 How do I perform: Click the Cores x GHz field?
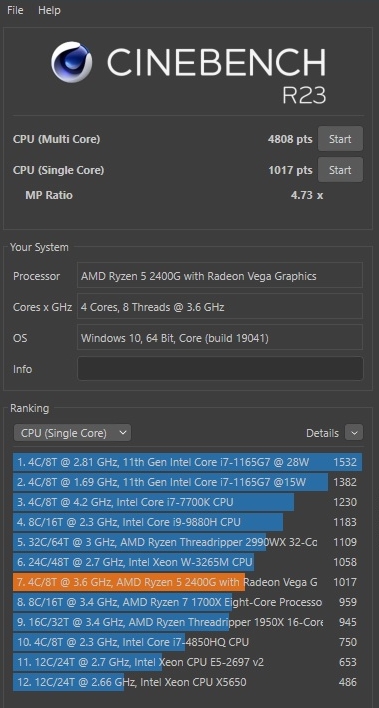(x=220, y=307)
